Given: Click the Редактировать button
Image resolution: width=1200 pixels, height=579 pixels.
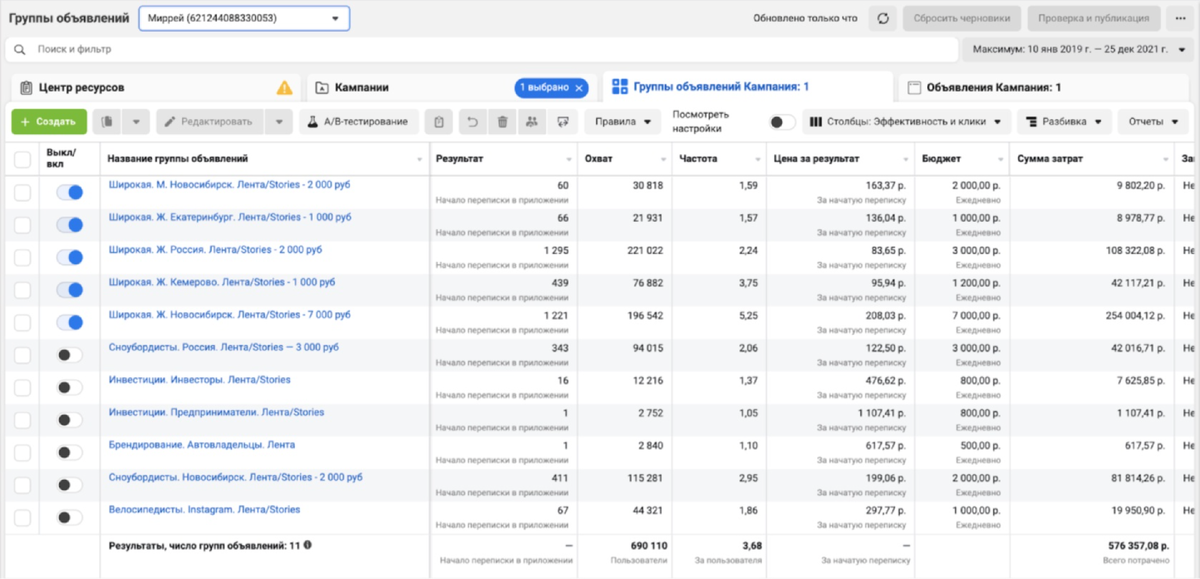Looking at the screenshot, I should (210, 121).
